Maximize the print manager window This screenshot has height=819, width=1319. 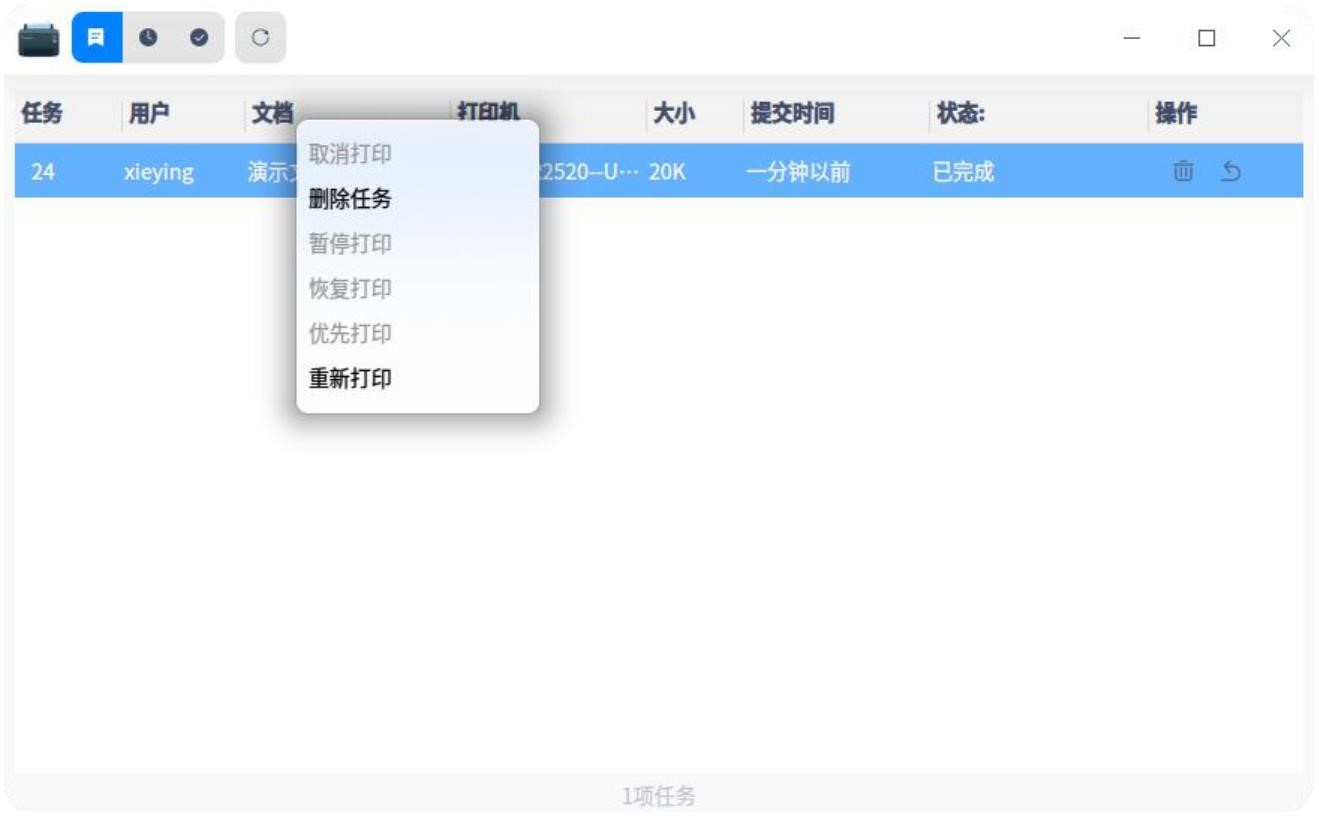(x=1207, y=38)
